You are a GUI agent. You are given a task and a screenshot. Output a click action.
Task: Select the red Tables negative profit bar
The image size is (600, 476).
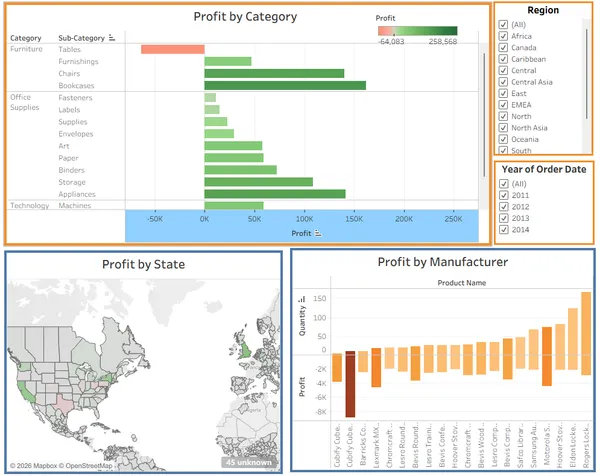(x=173, y=49)
